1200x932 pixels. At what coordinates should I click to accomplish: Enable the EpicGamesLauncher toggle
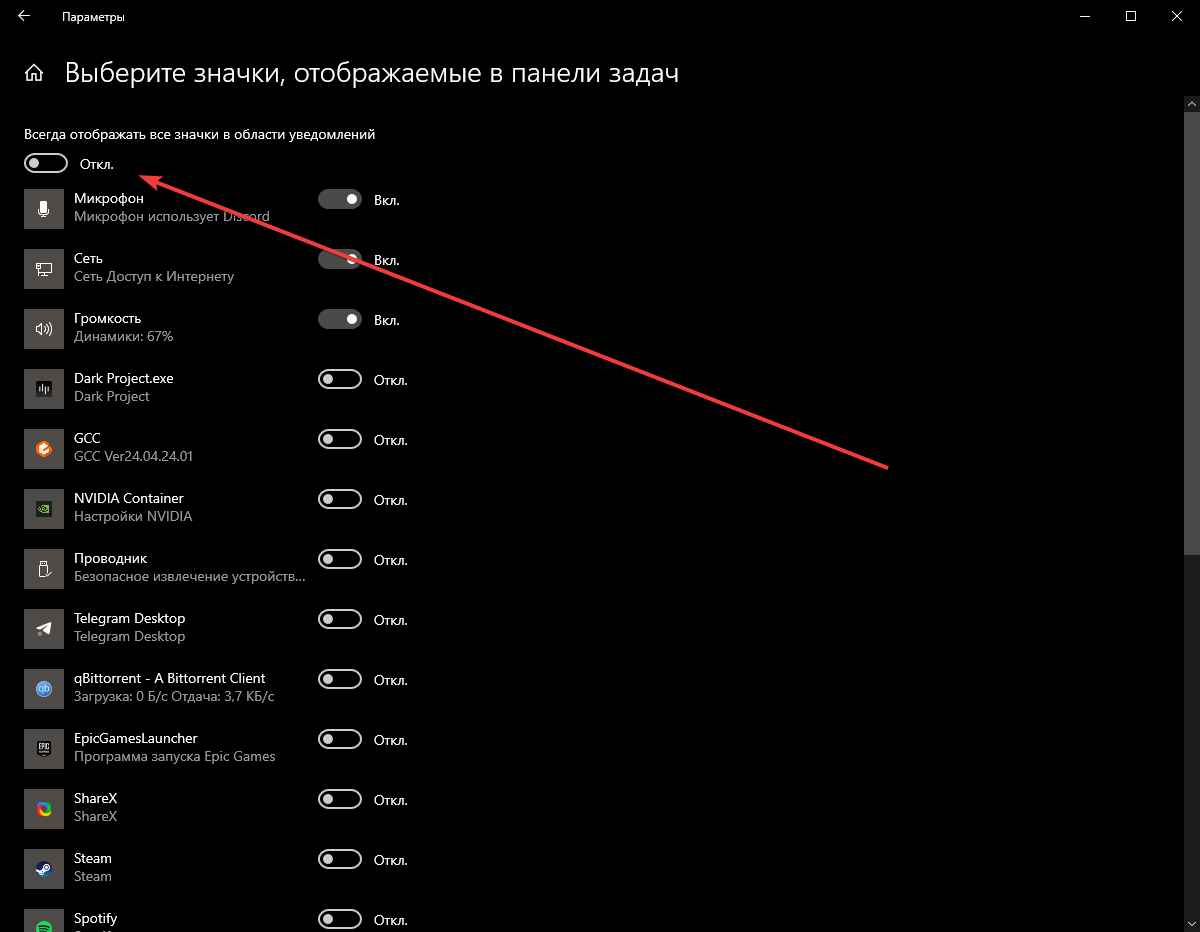click(x=340, y=740)
